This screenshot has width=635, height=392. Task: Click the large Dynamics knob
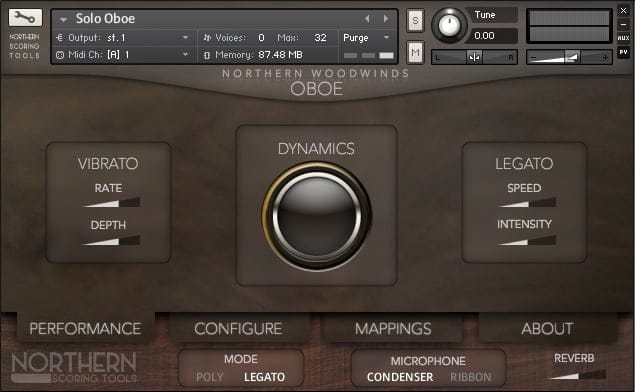click(317, 216)
